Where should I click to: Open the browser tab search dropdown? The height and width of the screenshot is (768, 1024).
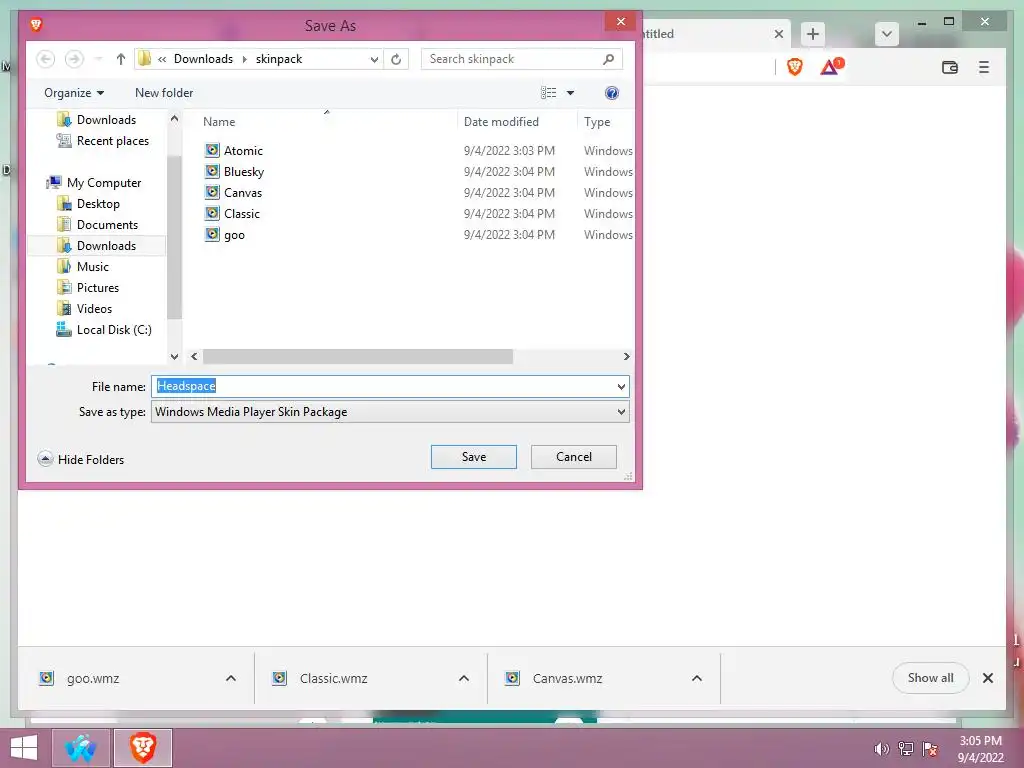(886, 34)
